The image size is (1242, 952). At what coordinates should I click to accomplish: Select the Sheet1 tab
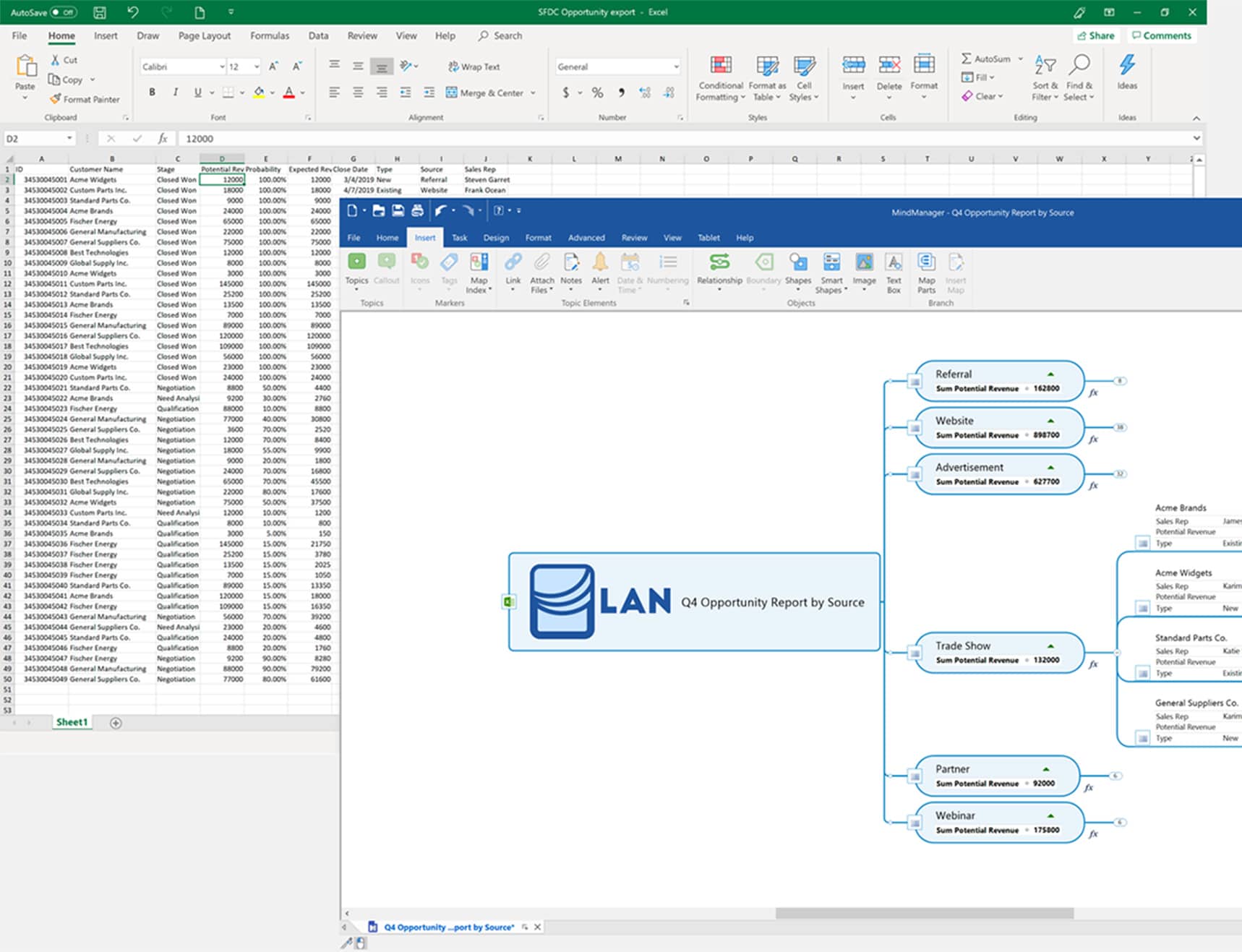pyautogui.click(x=72, y=722)
